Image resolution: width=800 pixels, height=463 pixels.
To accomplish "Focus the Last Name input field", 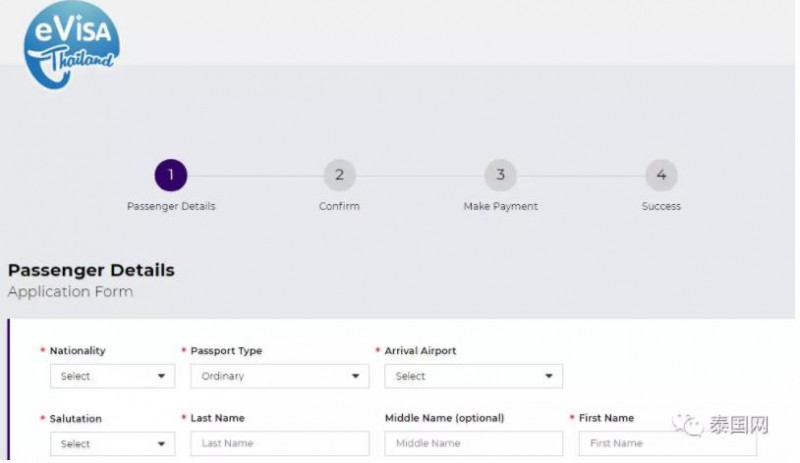I will pos(280,443).
